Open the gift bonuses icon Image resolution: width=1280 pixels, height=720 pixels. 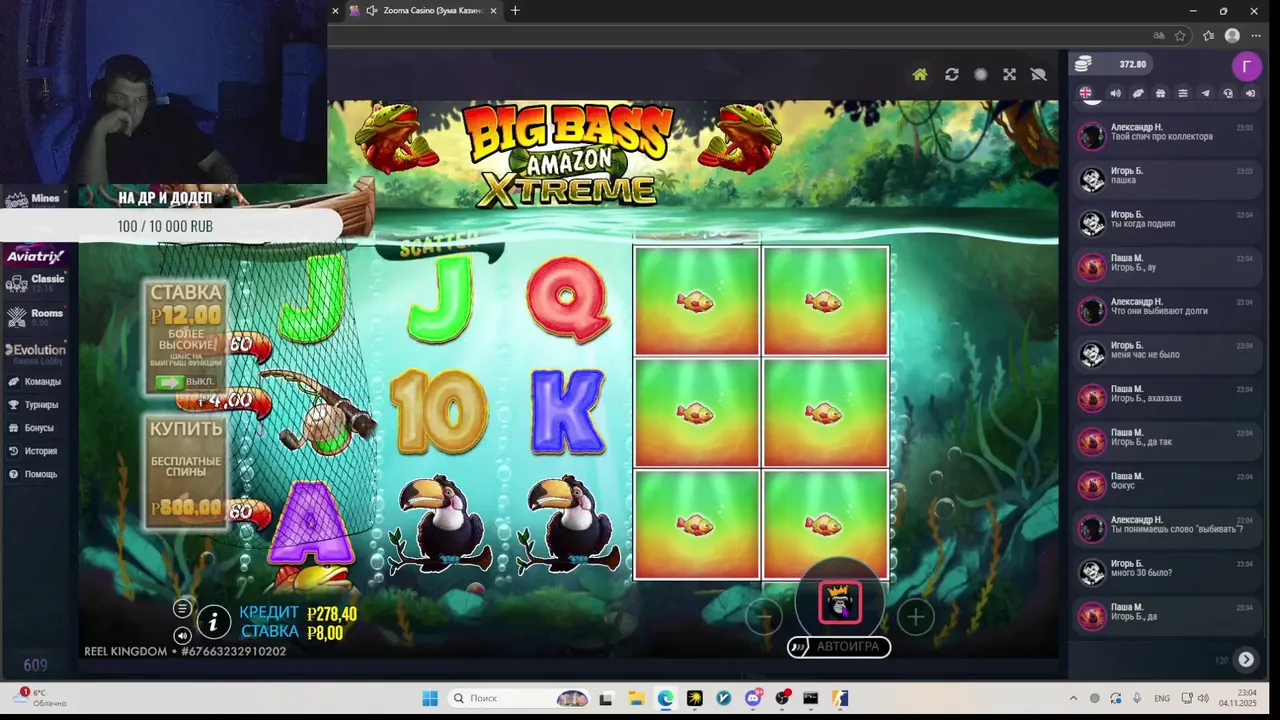[1160, 93]
